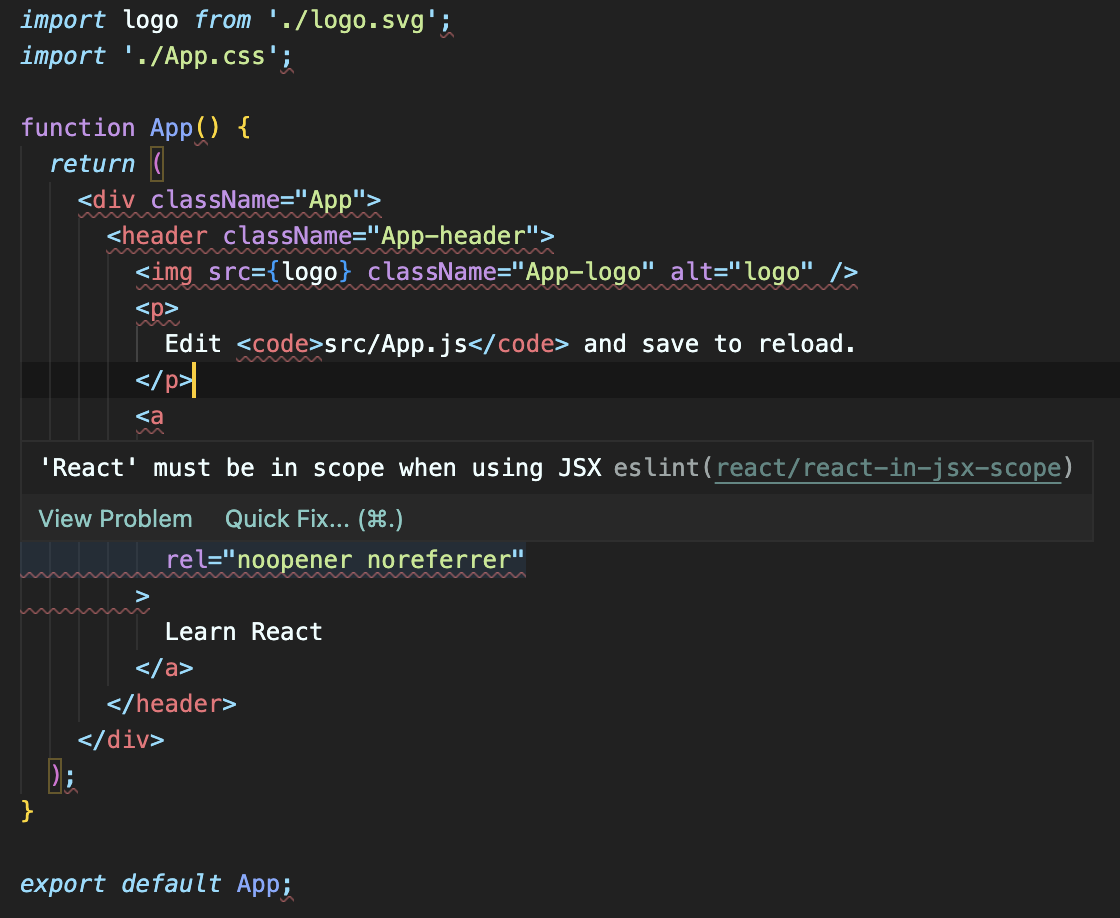This screenshot has width=1120, height=918.
Task: Click the underlined import keyword error
Action: click(x=63, y=19)
